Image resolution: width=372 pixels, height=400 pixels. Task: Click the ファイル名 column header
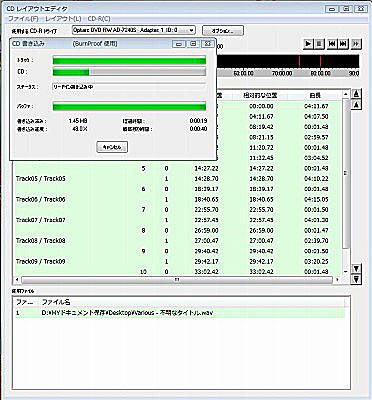(192, 302)
